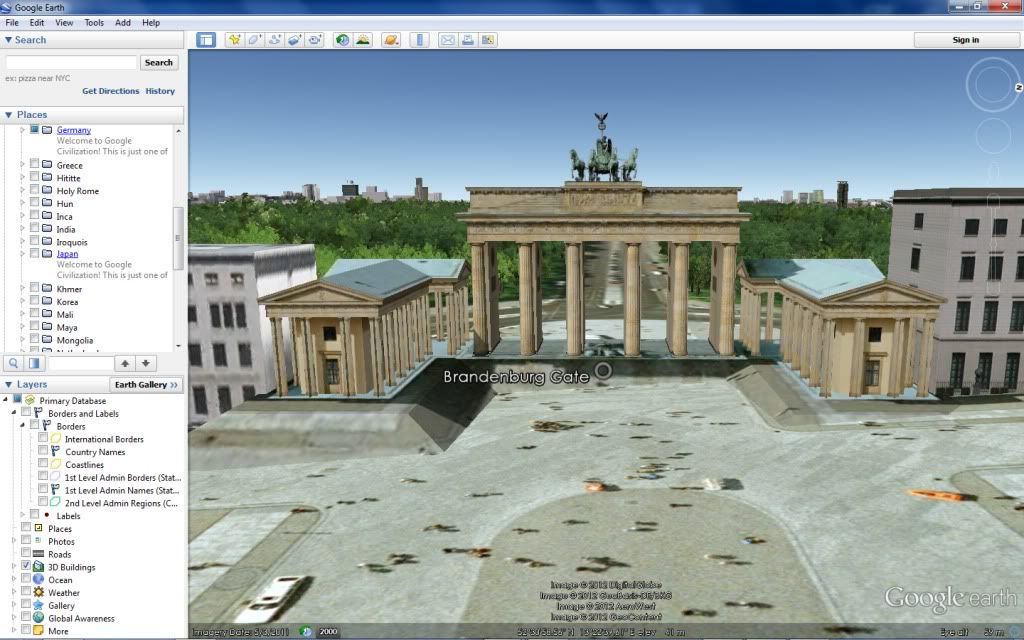
Task: Enable the India folder checkbox
Action: 35,228
